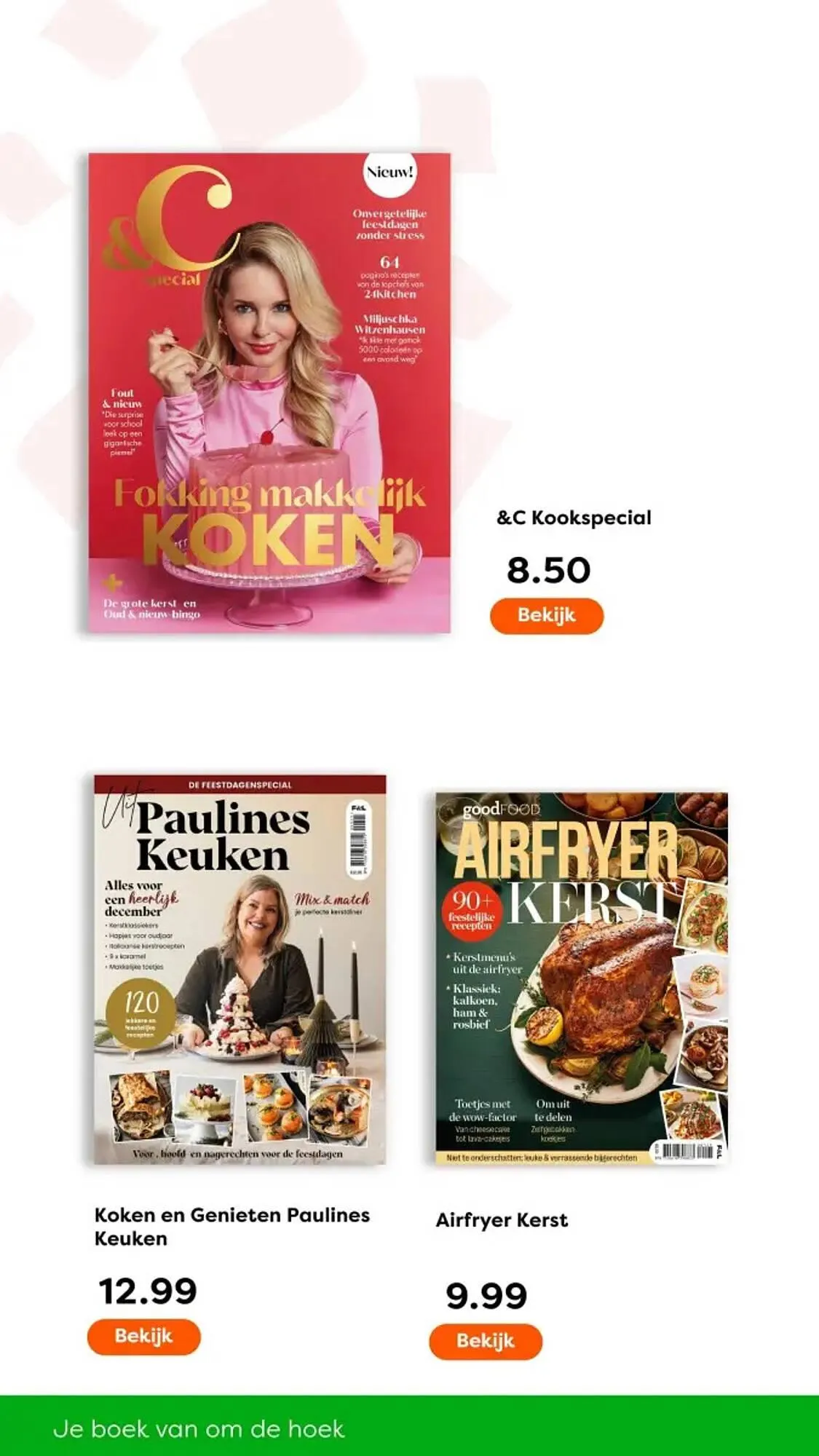This screenshot has width=819, height=1456.
Task: Select the &C Kookspecial product title
Action: pos(574,518)
